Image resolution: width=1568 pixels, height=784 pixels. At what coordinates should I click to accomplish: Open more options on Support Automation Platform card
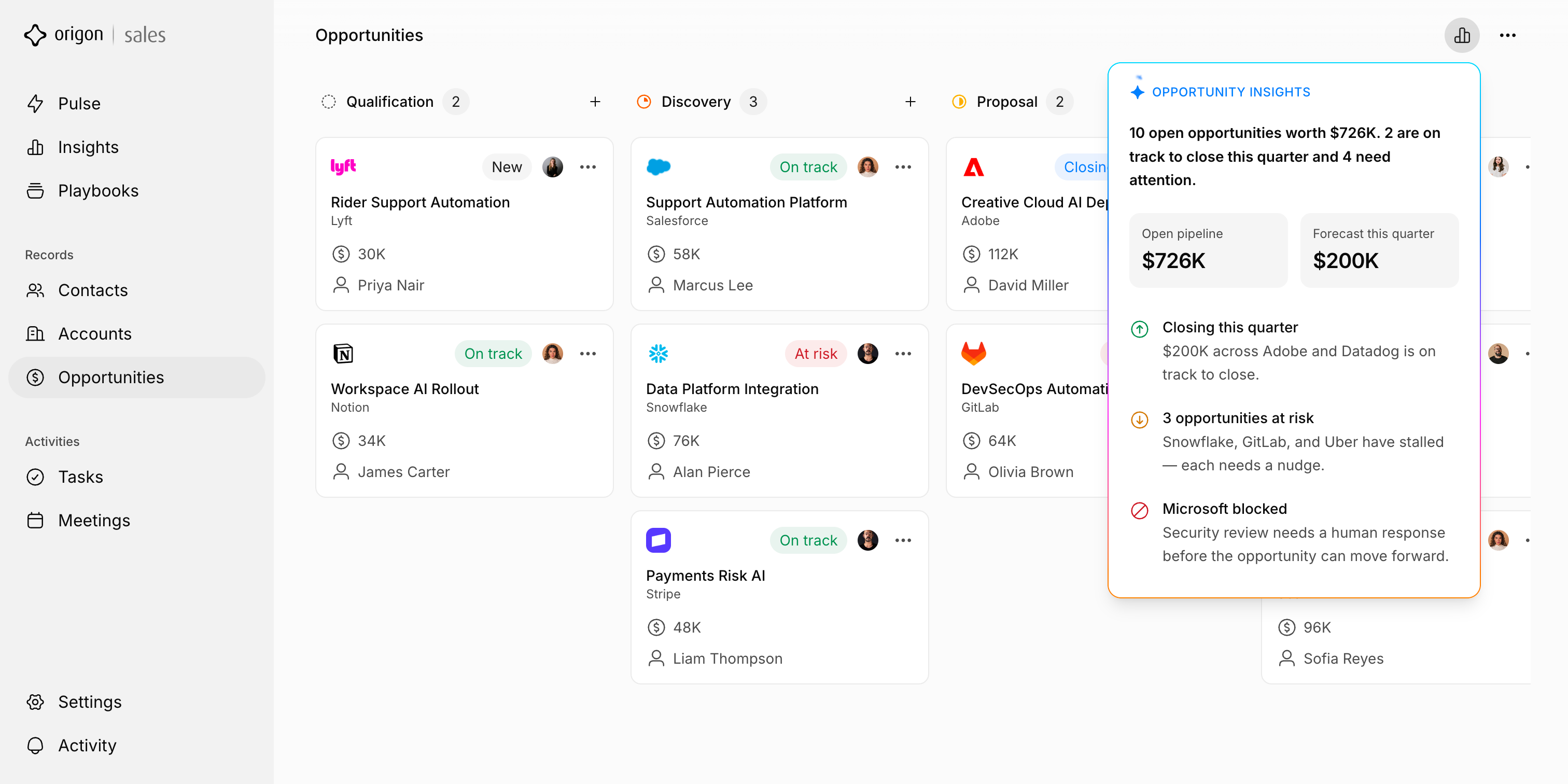903,167
